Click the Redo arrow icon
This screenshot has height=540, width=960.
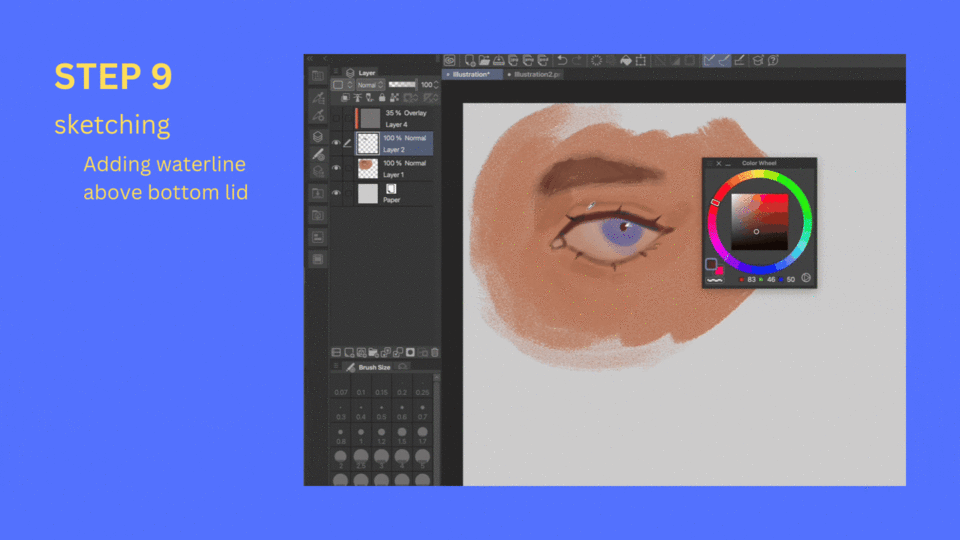tap(577, 60)
